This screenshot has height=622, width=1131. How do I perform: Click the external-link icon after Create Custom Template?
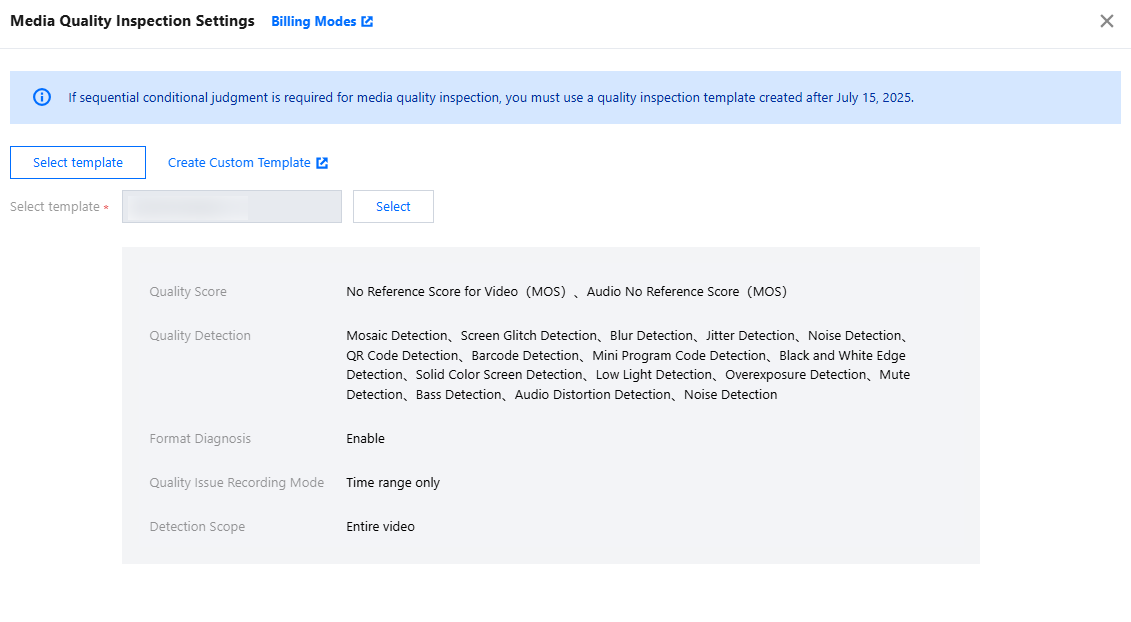pyautogui.click(x=322, y=163)
